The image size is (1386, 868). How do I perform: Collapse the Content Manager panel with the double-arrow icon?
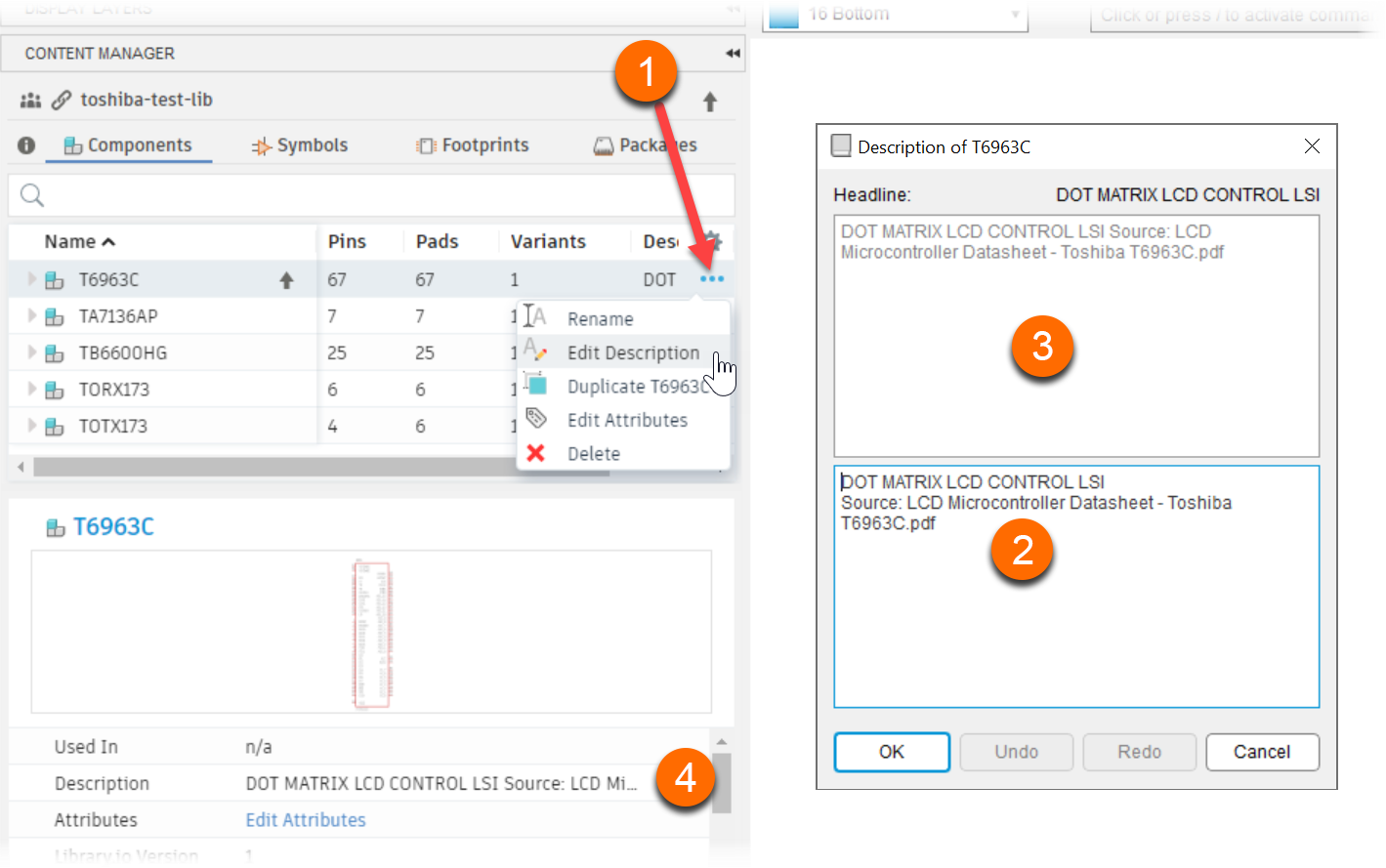click(733, 54)
